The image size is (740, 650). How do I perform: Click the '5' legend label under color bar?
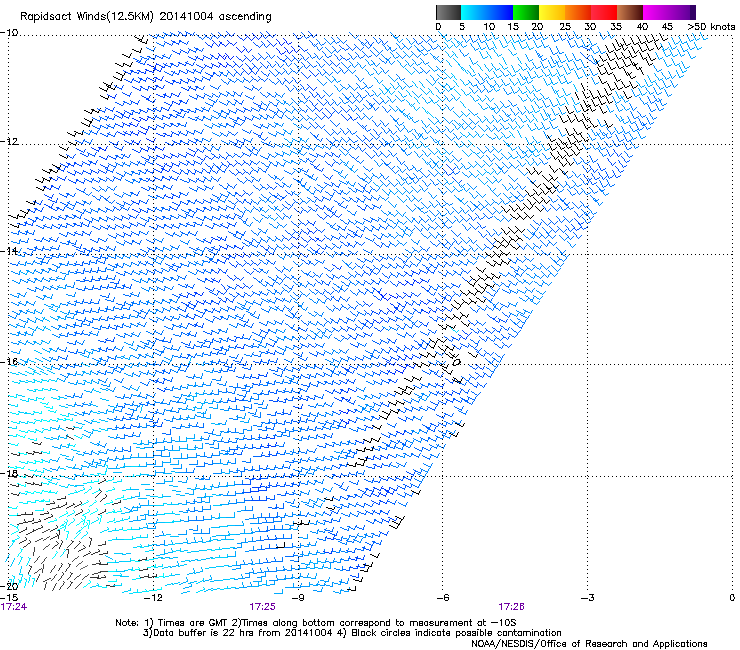pyautogui.click(x=462, y=26)
